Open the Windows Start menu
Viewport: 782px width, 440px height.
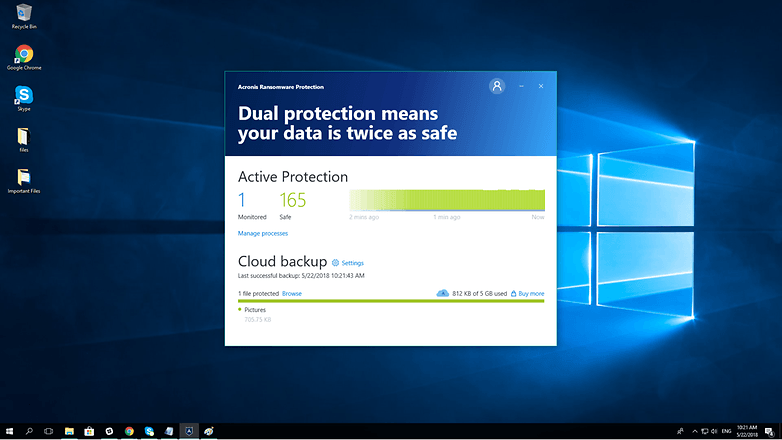(9, 431)
